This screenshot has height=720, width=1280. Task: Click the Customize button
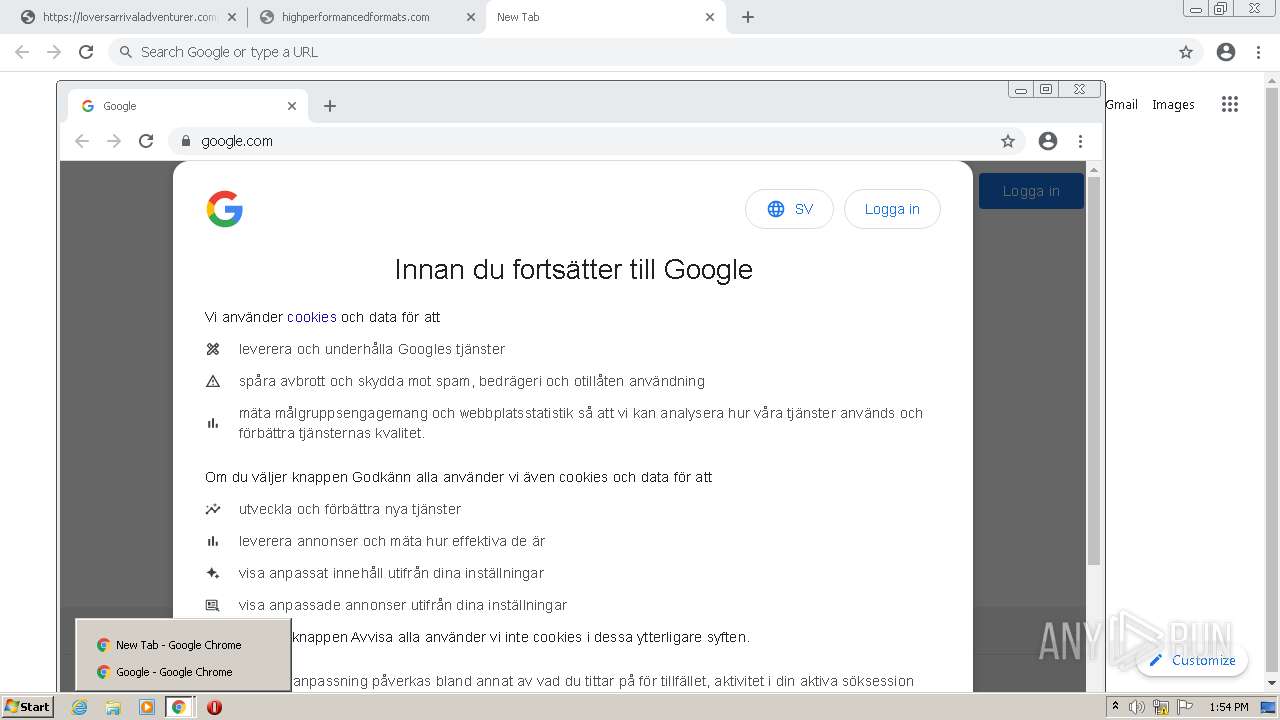click(1192, 660)
